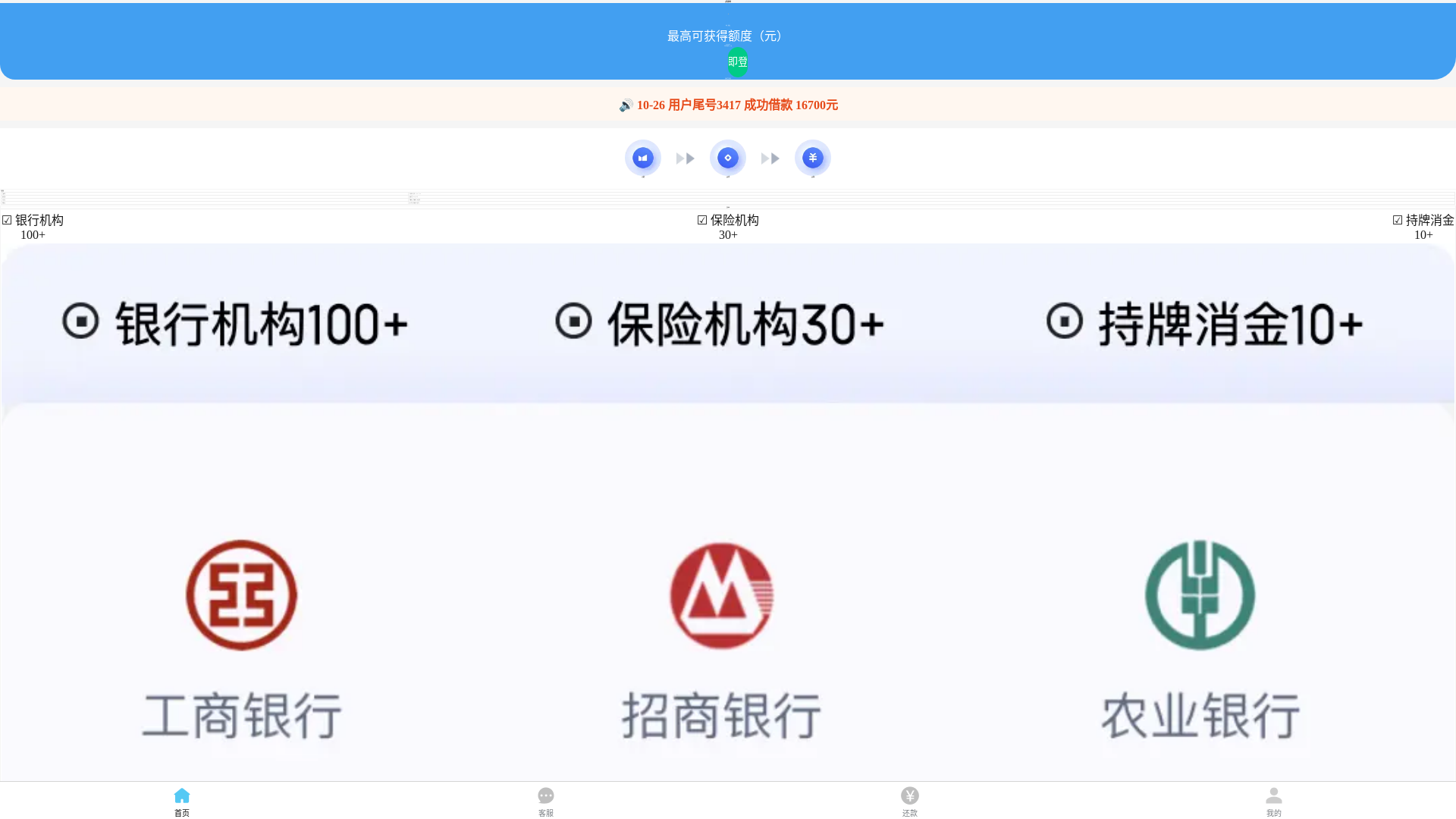Viewport: 1456px width, 819px height.
Task: Click the yen step icon
Action: 813,158
